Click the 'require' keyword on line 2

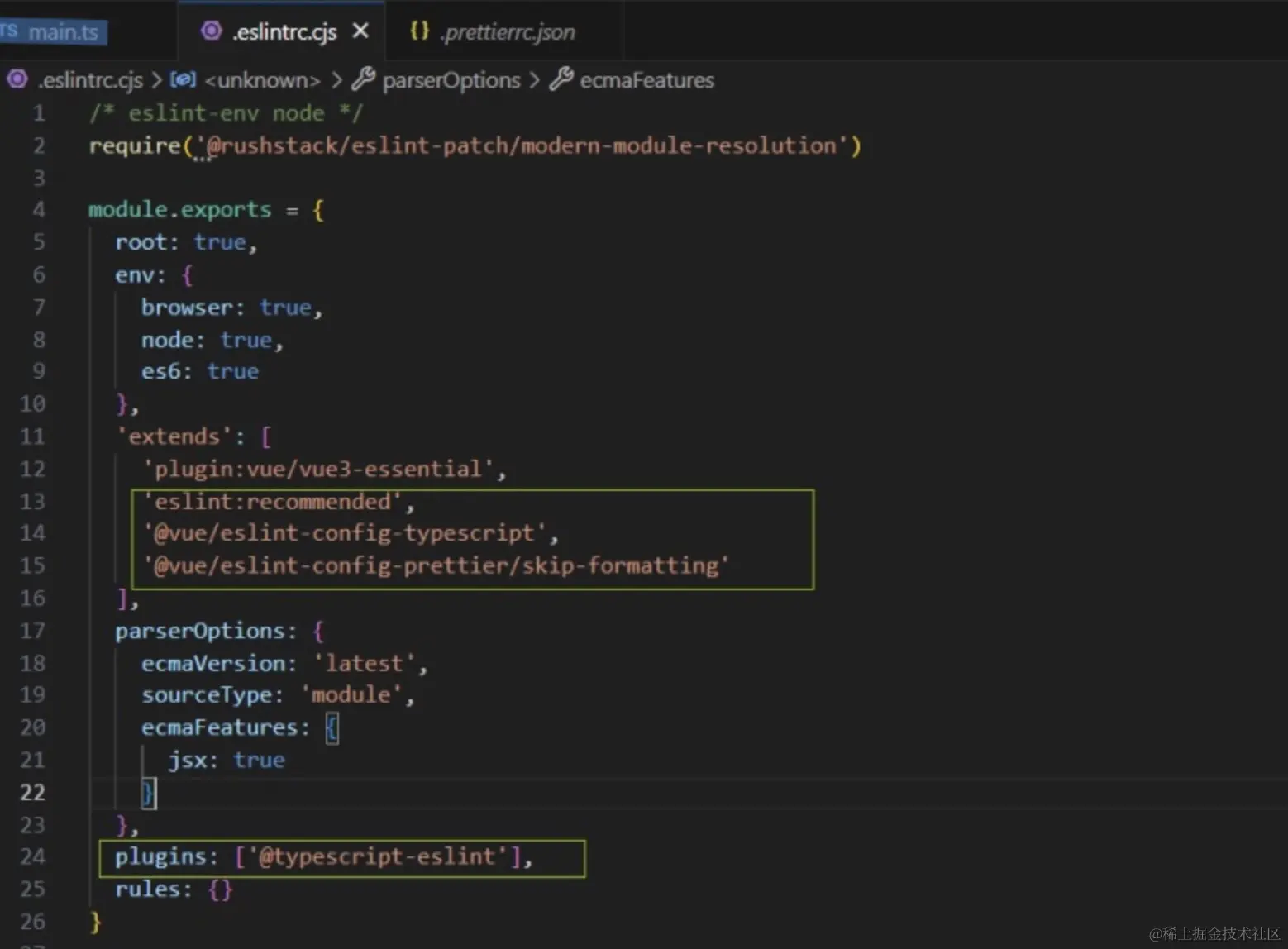coord(135,146)
